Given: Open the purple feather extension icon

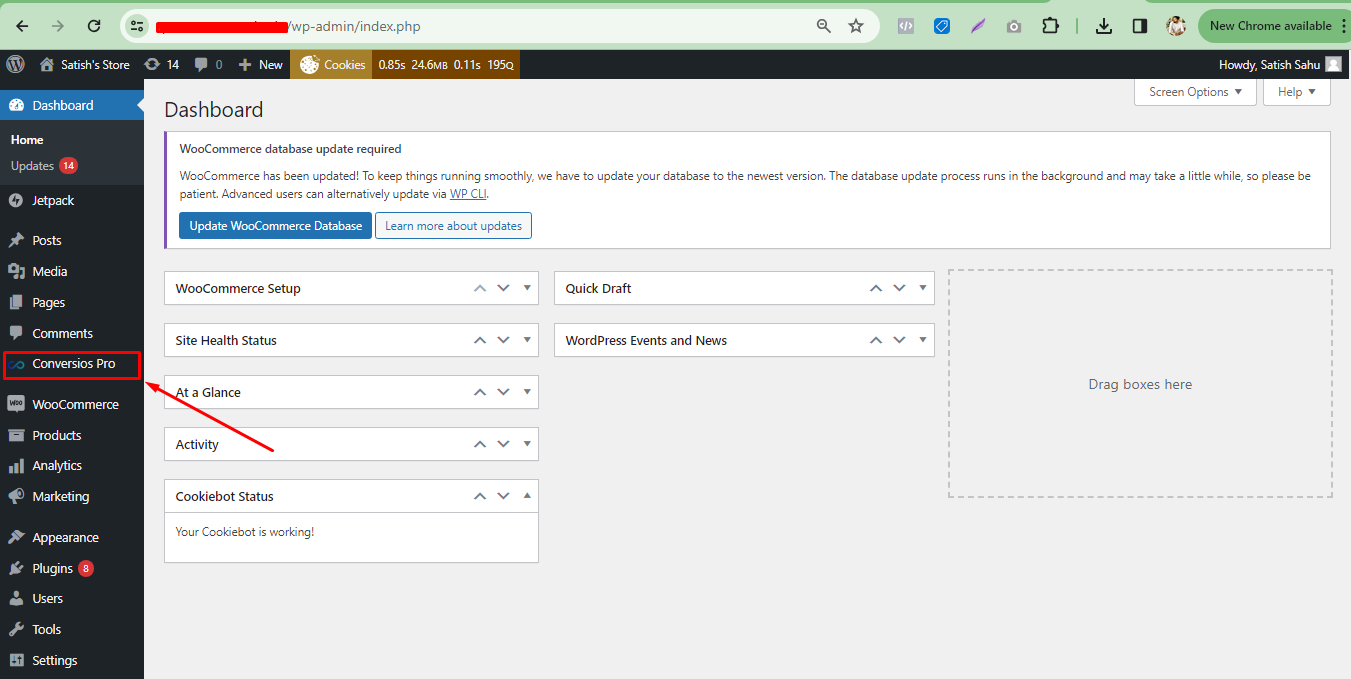Looking at the screenshot, I should click(x=978, y=26).
